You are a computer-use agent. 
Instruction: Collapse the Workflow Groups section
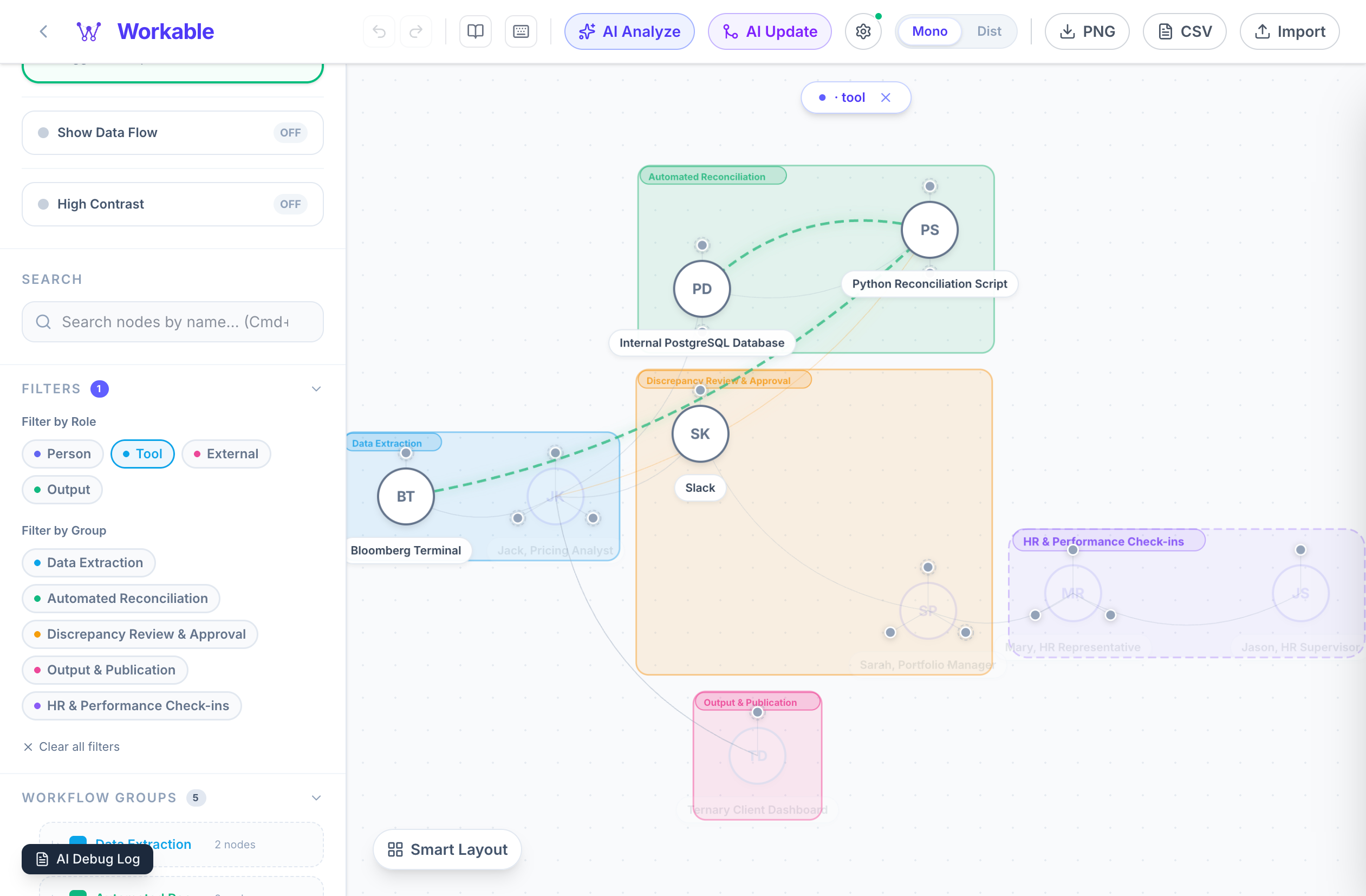pyautogui.click(x=316, y=798)
